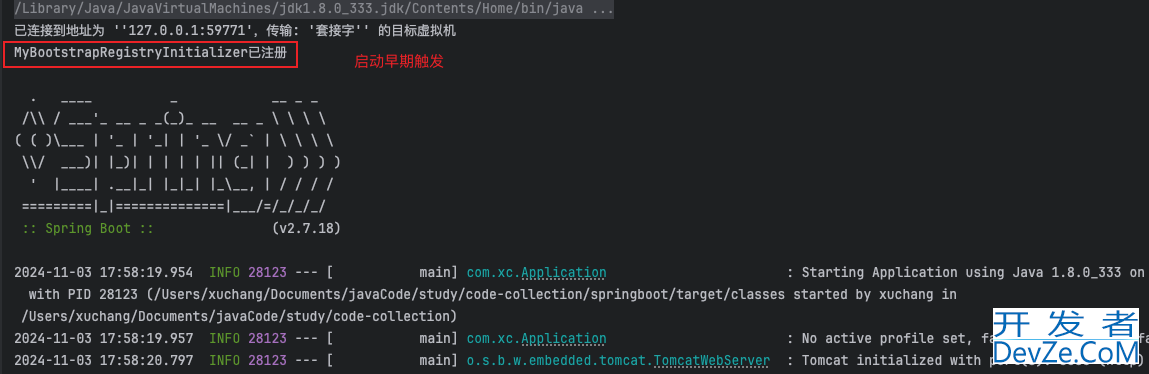The image size is (1149, 374).
Task: Click the ':: Spring Boot ::' banner text
Action: click(x=88, y=229)
